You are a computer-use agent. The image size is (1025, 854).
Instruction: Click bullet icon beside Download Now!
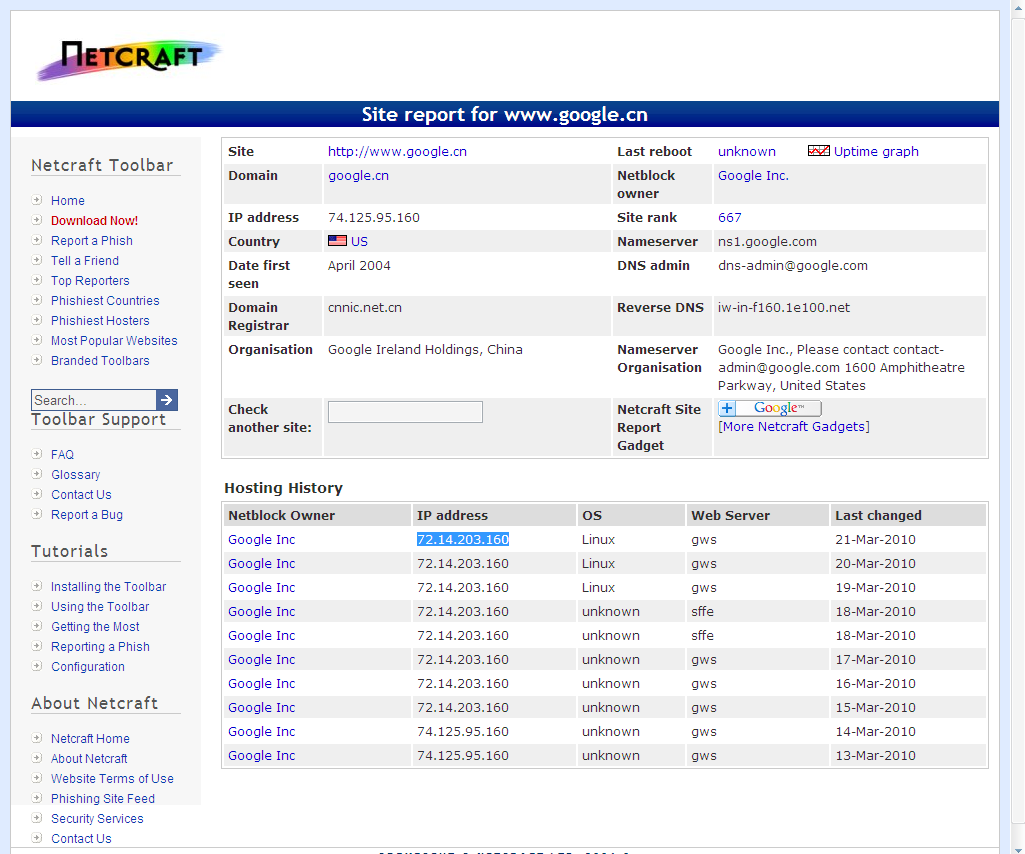(x=37, y=220)
